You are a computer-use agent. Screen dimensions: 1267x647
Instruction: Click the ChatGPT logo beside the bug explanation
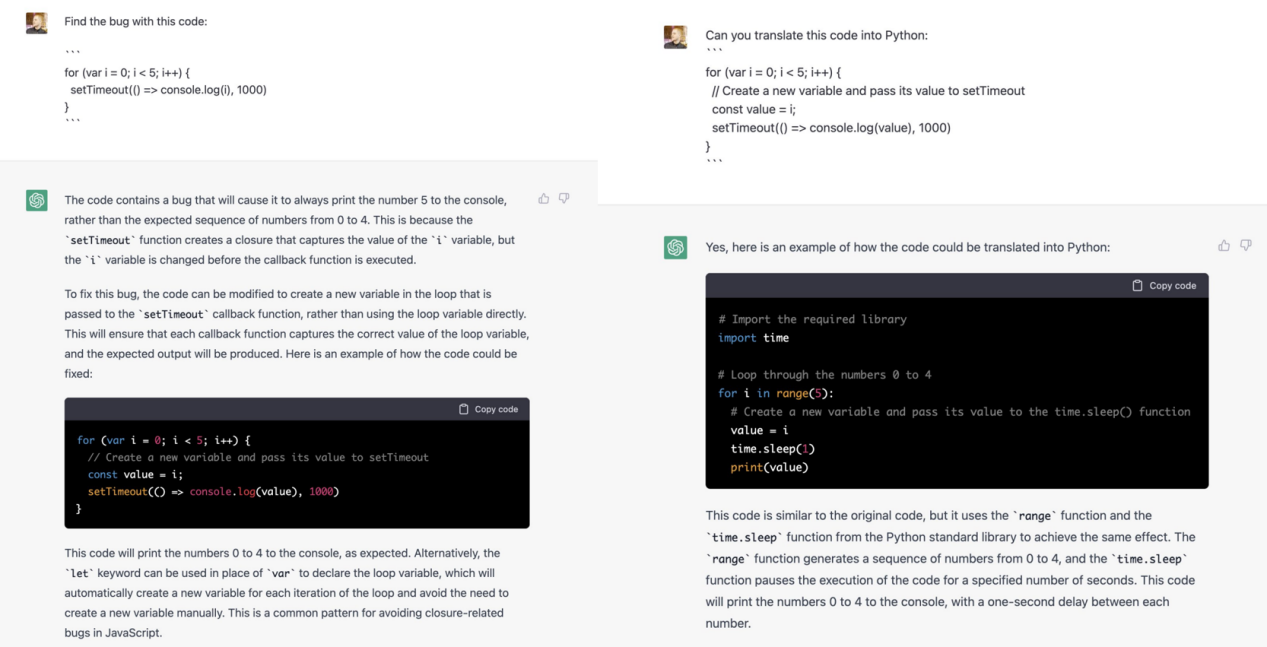point(37,201)
